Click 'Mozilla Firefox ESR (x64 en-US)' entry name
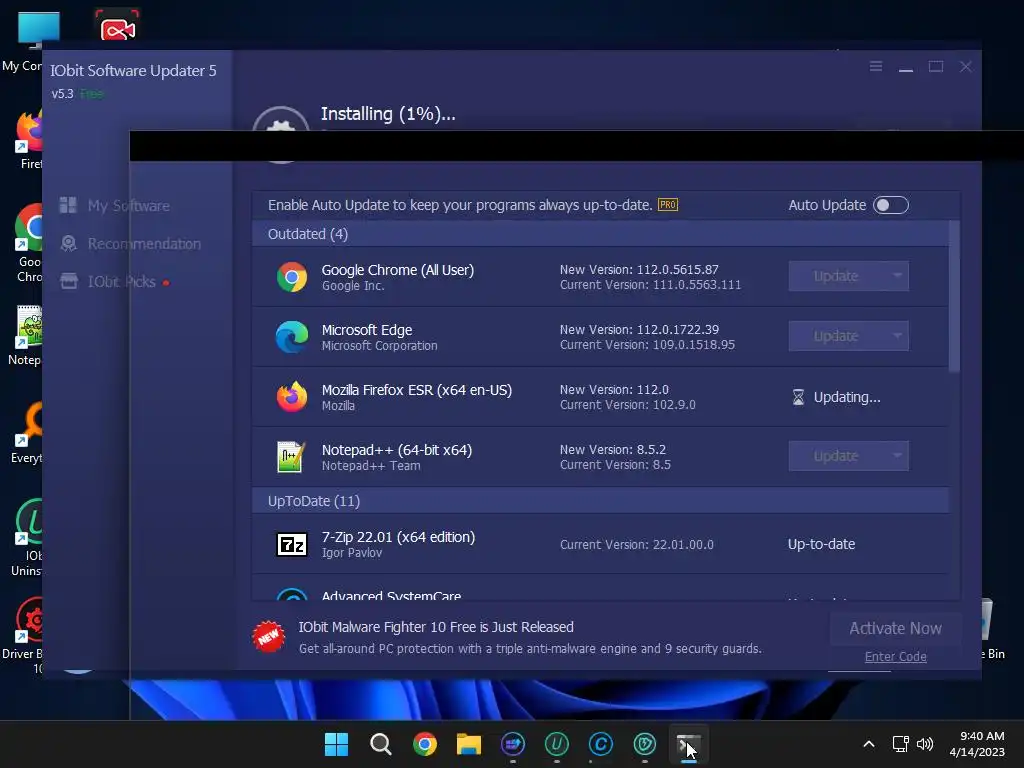 (x=417, y=390)
